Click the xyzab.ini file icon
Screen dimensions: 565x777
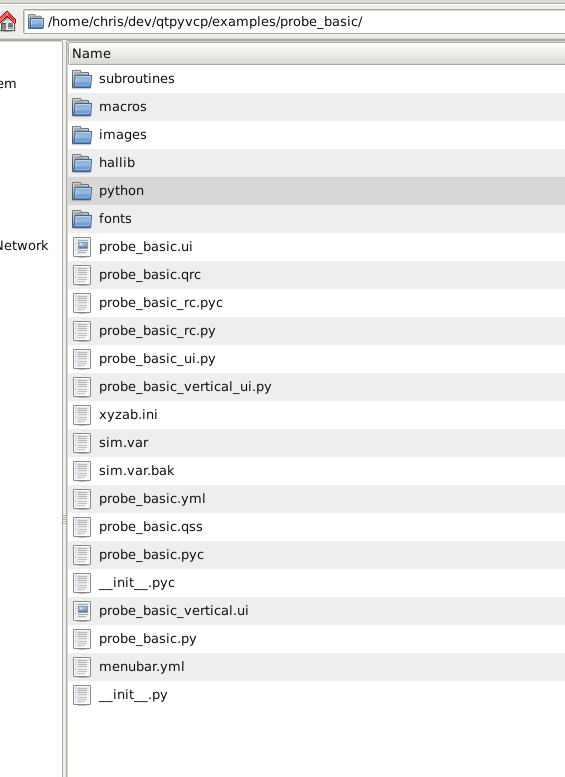tap(82, 415)
